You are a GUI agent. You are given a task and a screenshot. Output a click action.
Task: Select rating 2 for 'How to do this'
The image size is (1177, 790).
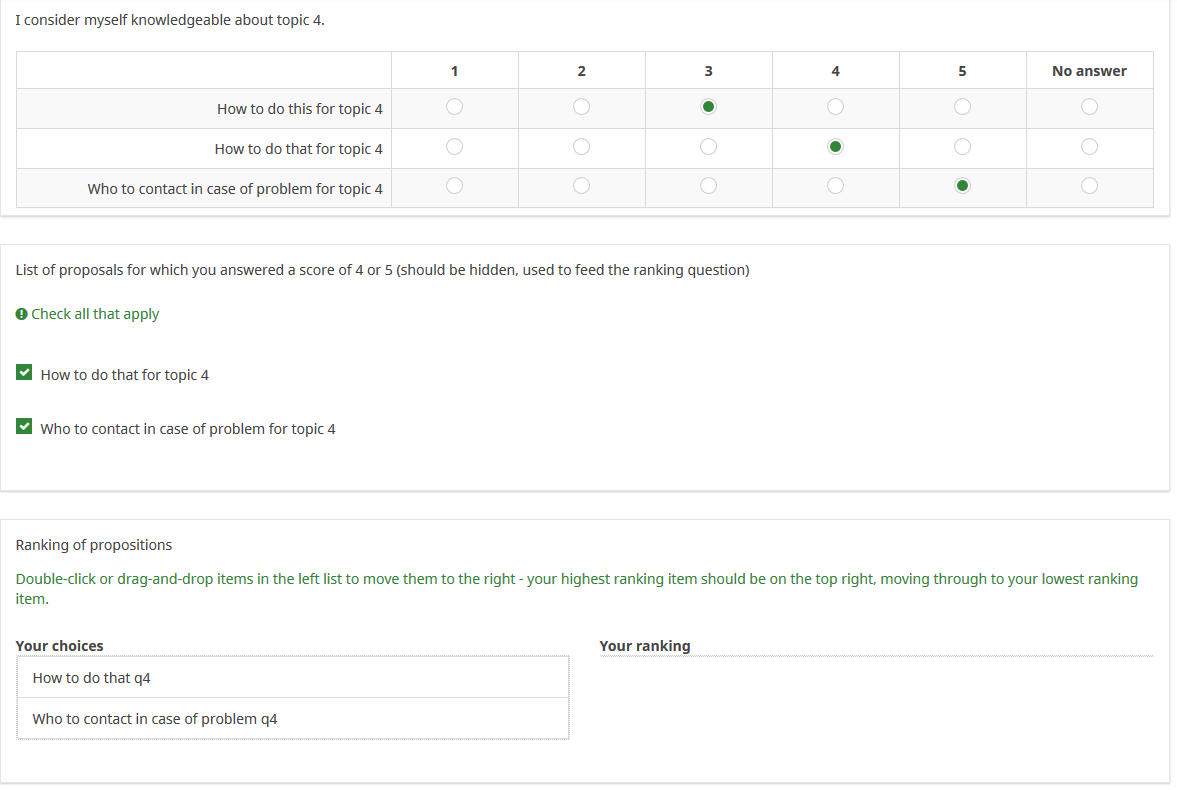[581, 107]
